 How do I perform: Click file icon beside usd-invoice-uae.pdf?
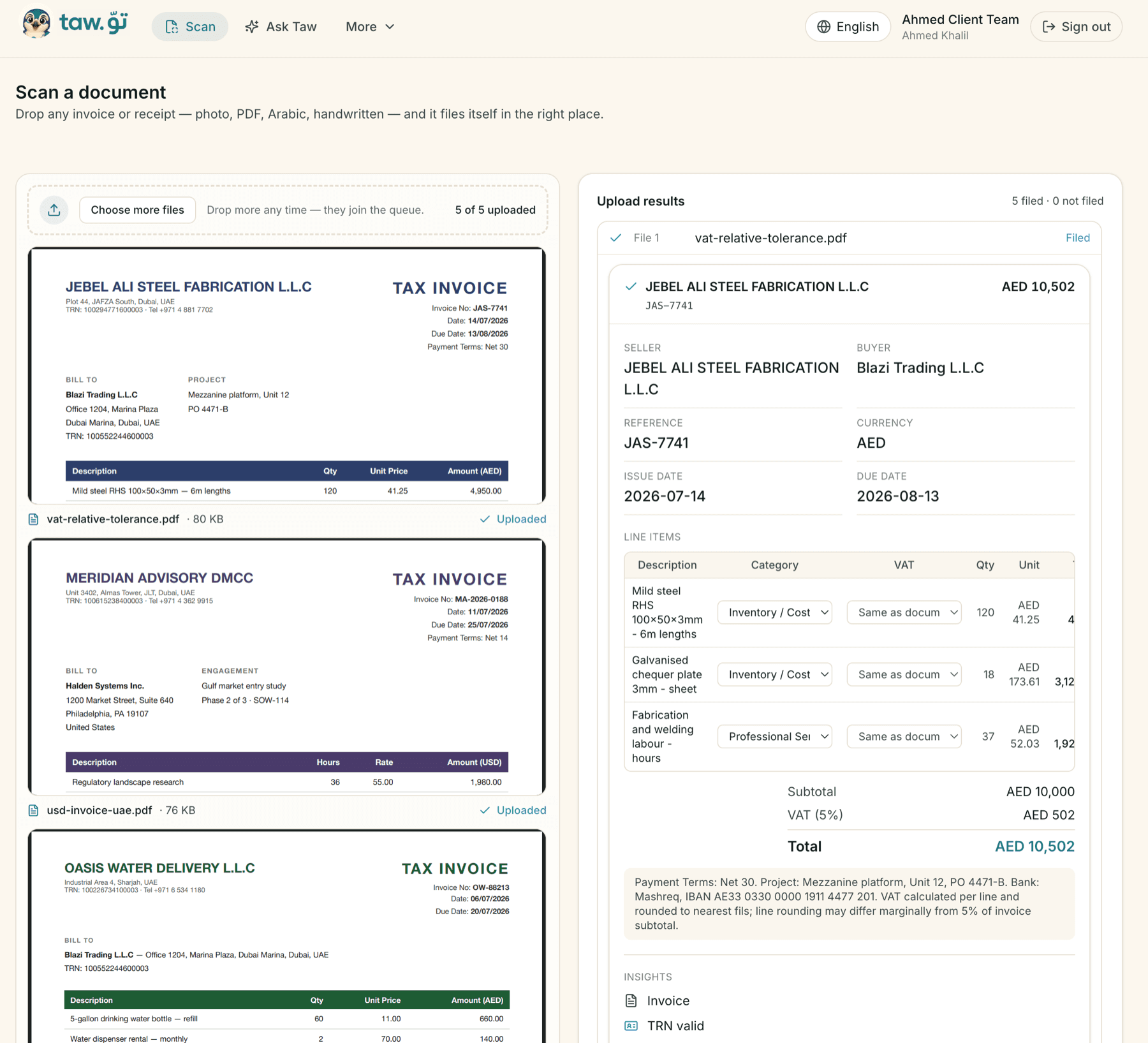pos(34,810)
